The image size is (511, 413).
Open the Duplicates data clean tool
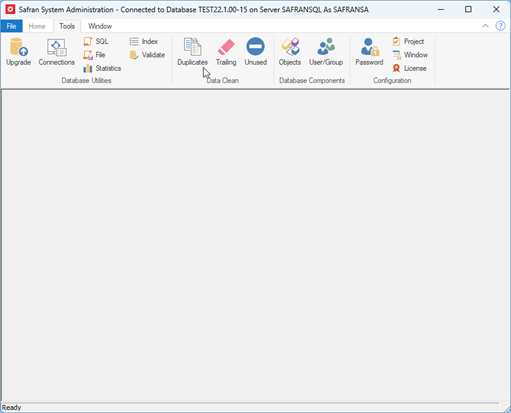click(192, 52)
